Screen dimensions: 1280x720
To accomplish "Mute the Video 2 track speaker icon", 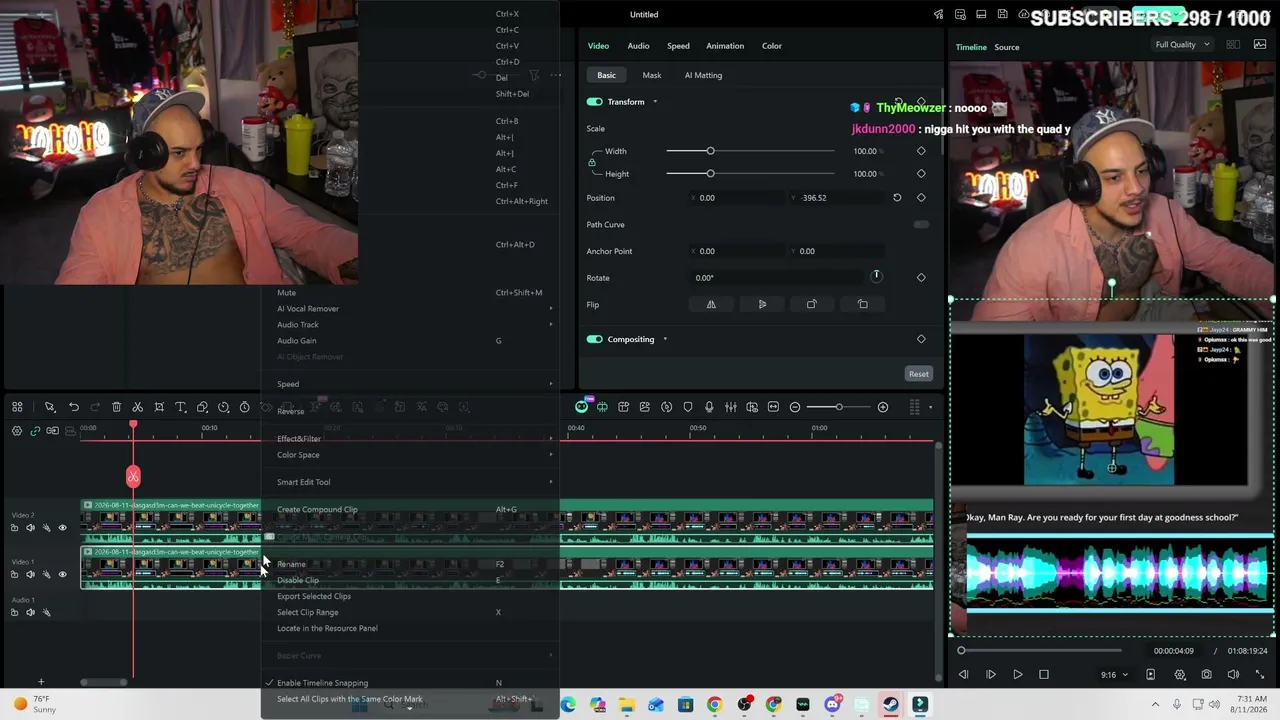I will (x=30, y=528).
